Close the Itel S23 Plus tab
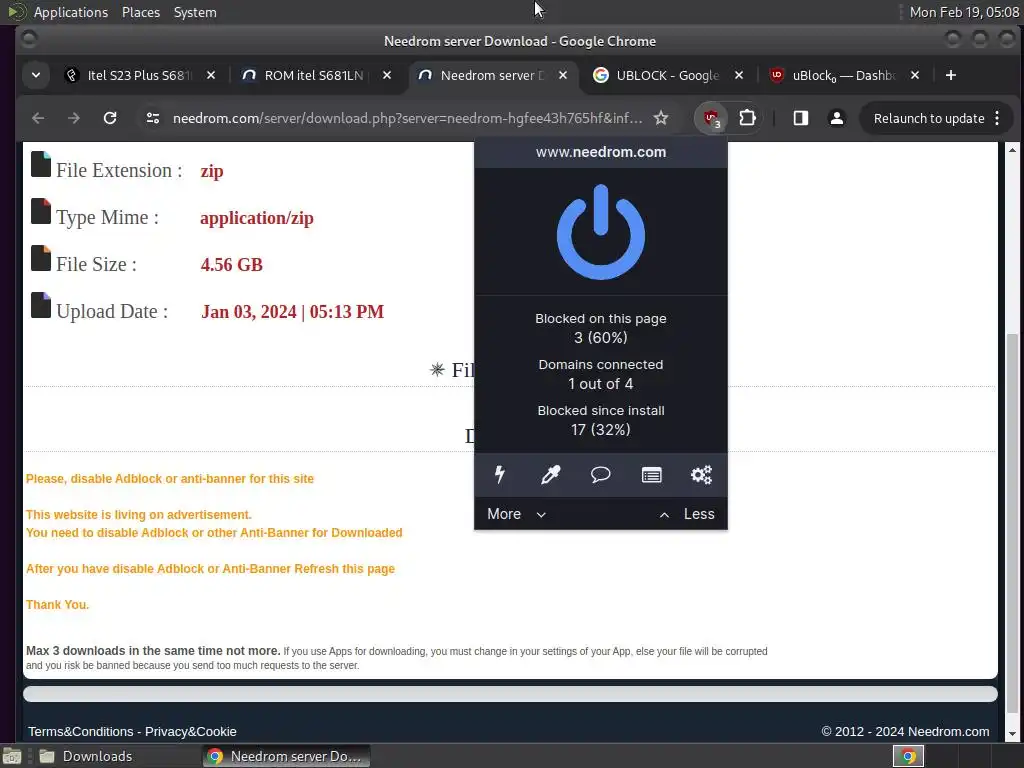 tap(211, 75)
